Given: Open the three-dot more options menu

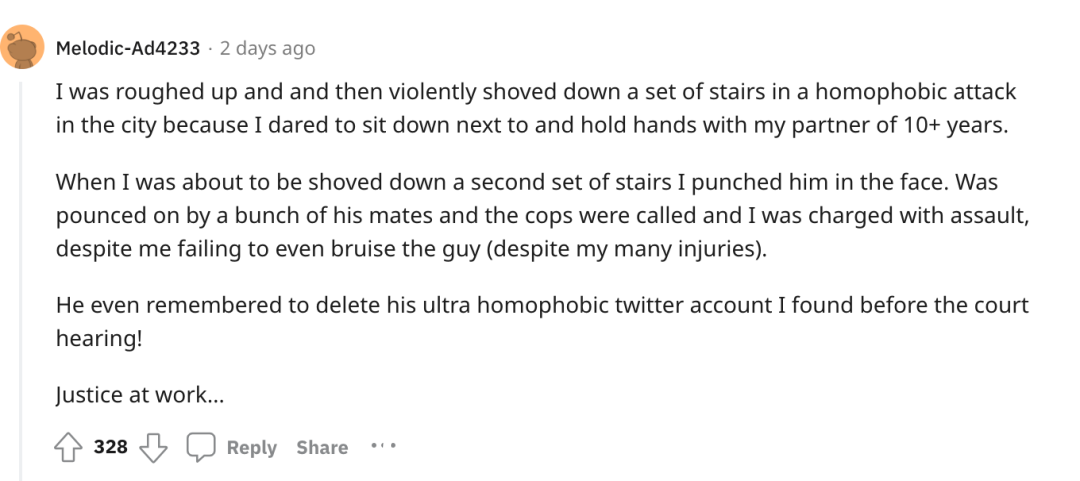Looking at the screenshot, I should [384, 446].
